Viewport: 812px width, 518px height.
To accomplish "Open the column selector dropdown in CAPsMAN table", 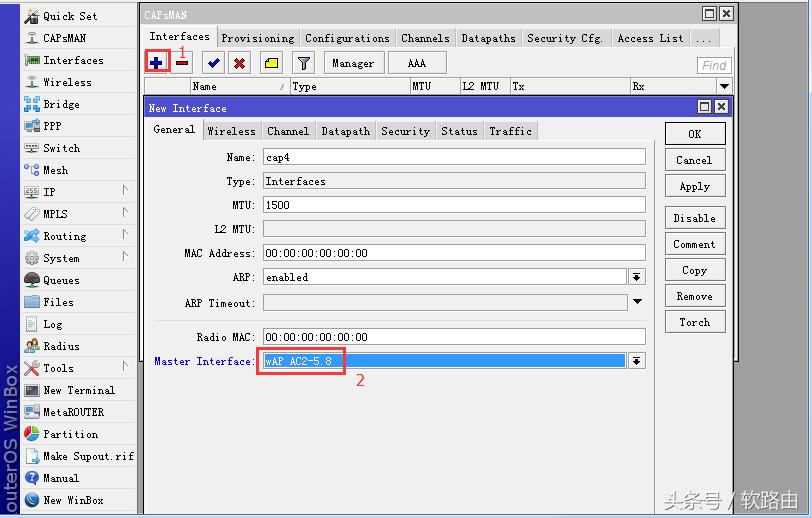I will point(724,87).
